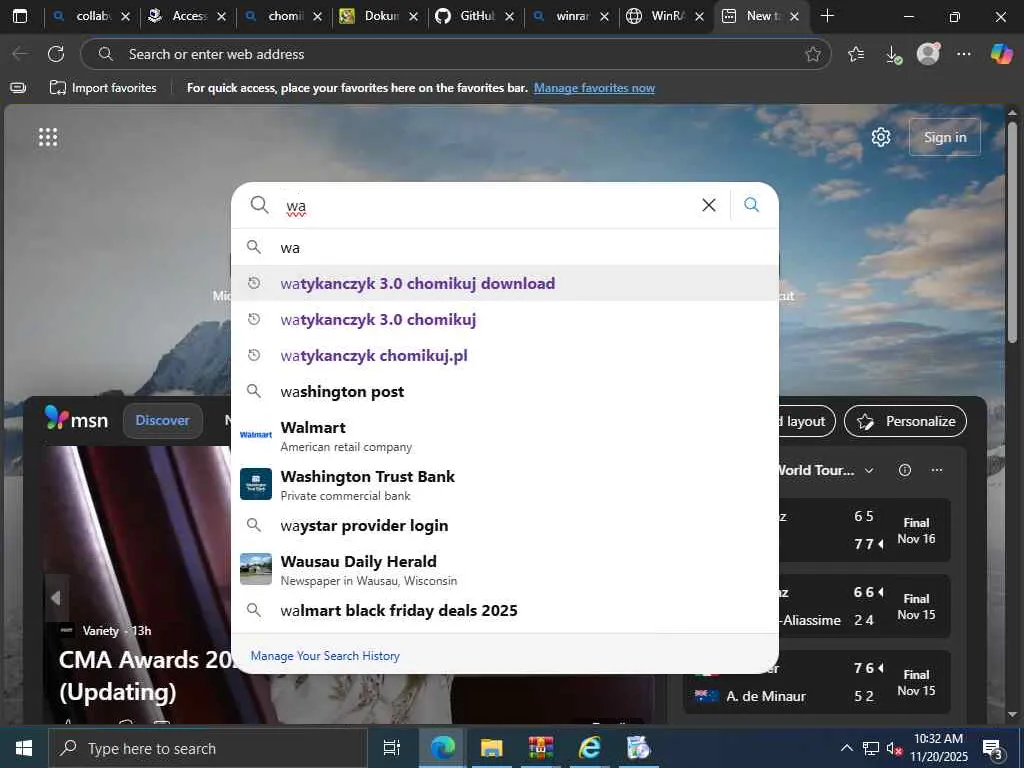The width and height of the screenshot is (1024, 768).
Task: Open Microsoft Edge taskbar icon
Action: (443, 748)
